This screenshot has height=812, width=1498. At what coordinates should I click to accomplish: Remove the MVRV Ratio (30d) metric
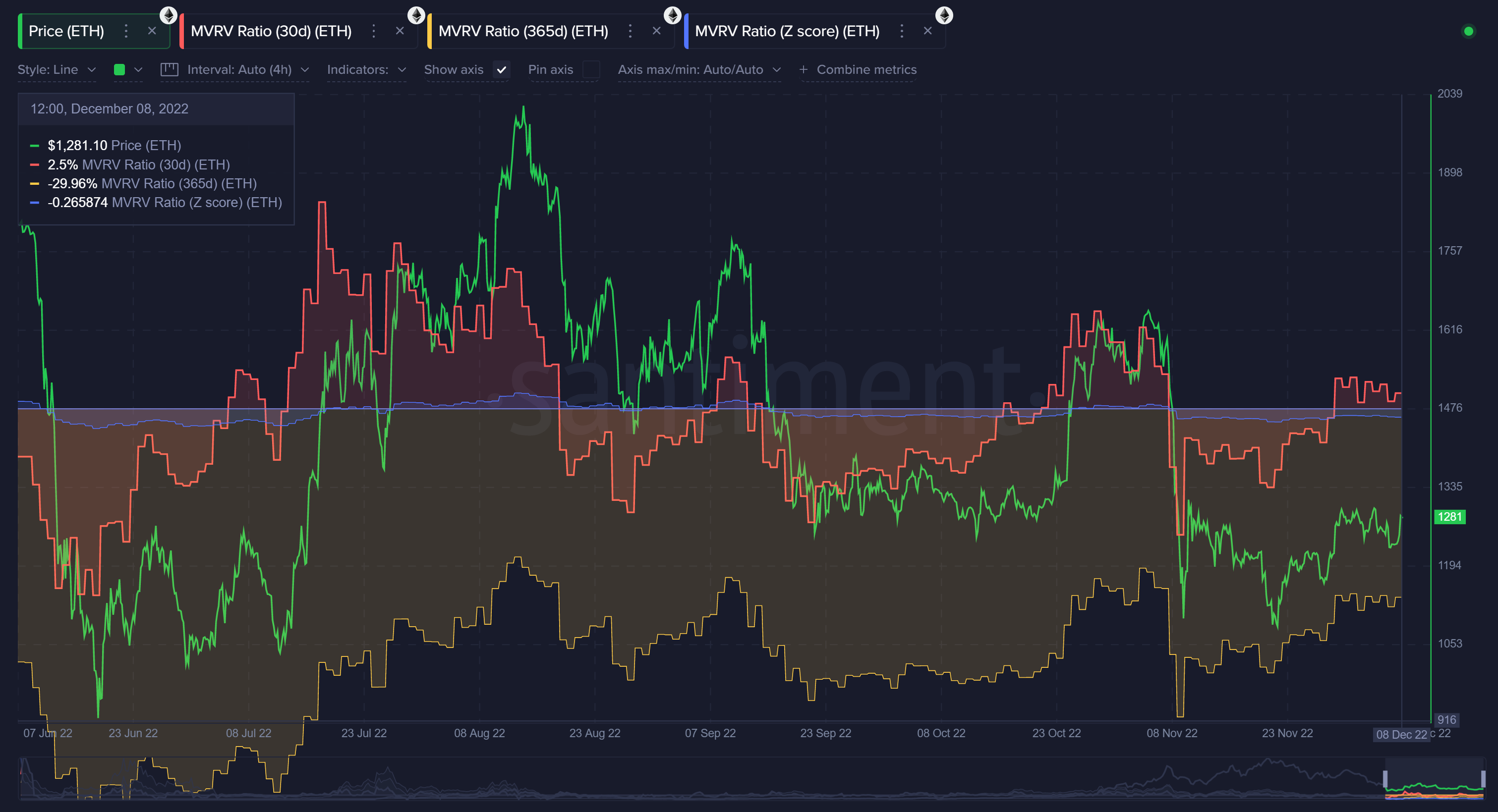400,31
